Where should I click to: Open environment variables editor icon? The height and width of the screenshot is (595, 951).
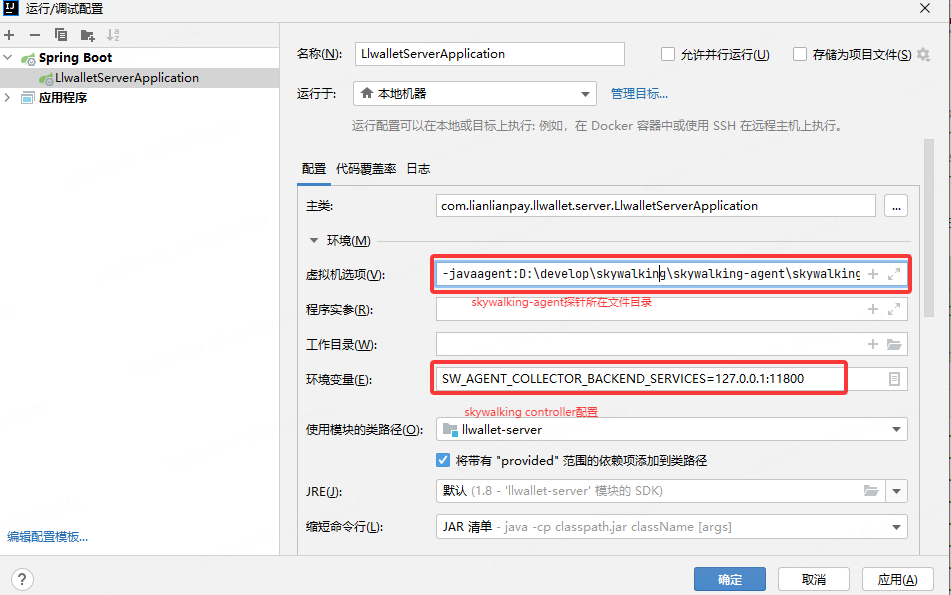tap(894, 379)
